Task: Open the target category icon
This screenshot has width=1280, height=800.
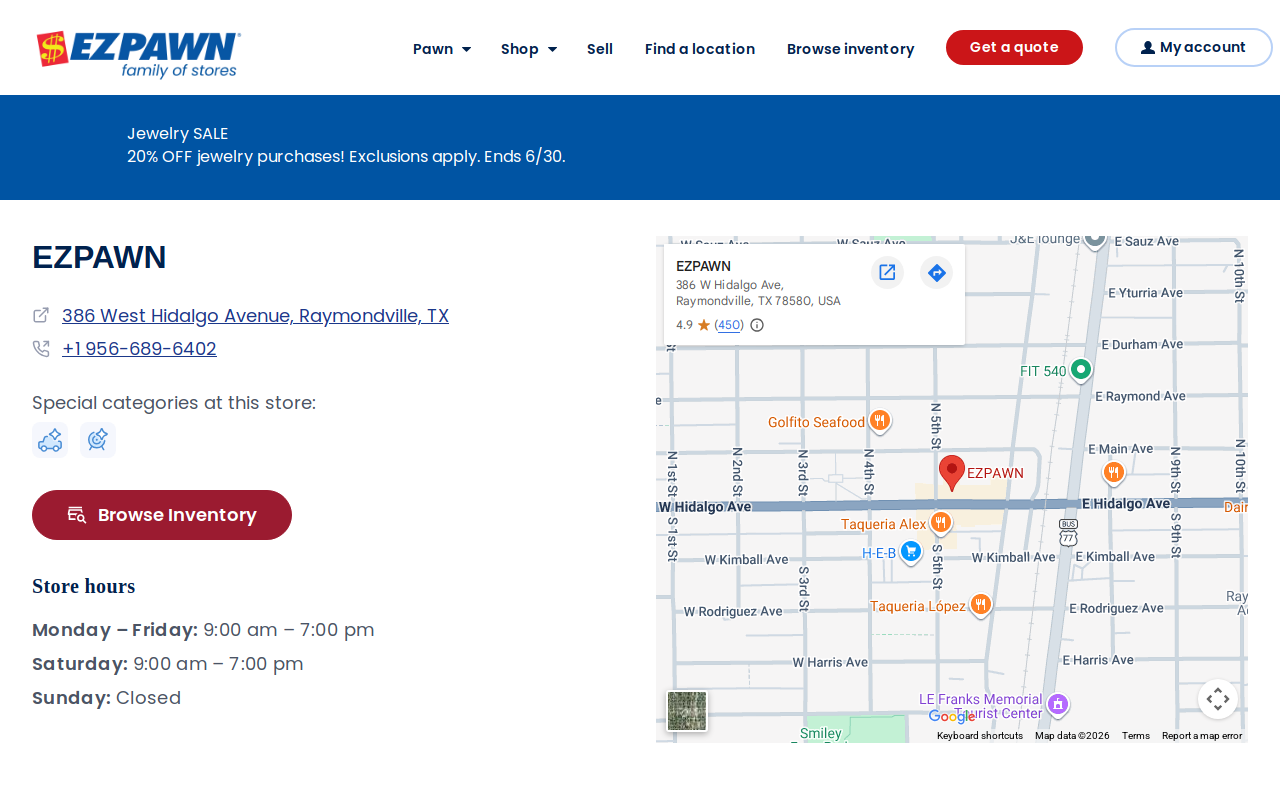Action: coord(98,440)
